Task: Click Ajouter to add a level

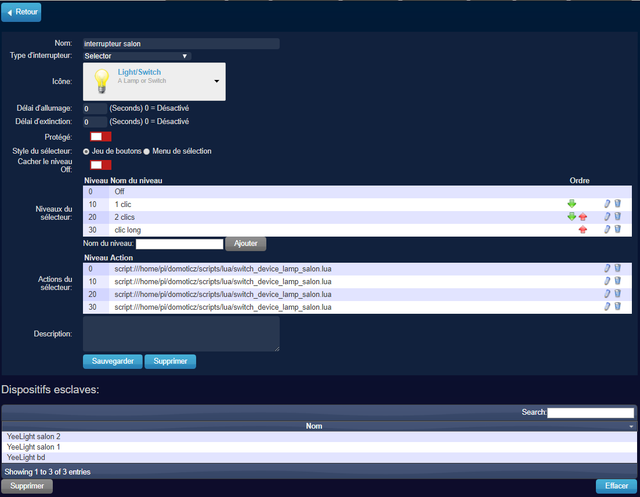Action: [x=245, y=244]
